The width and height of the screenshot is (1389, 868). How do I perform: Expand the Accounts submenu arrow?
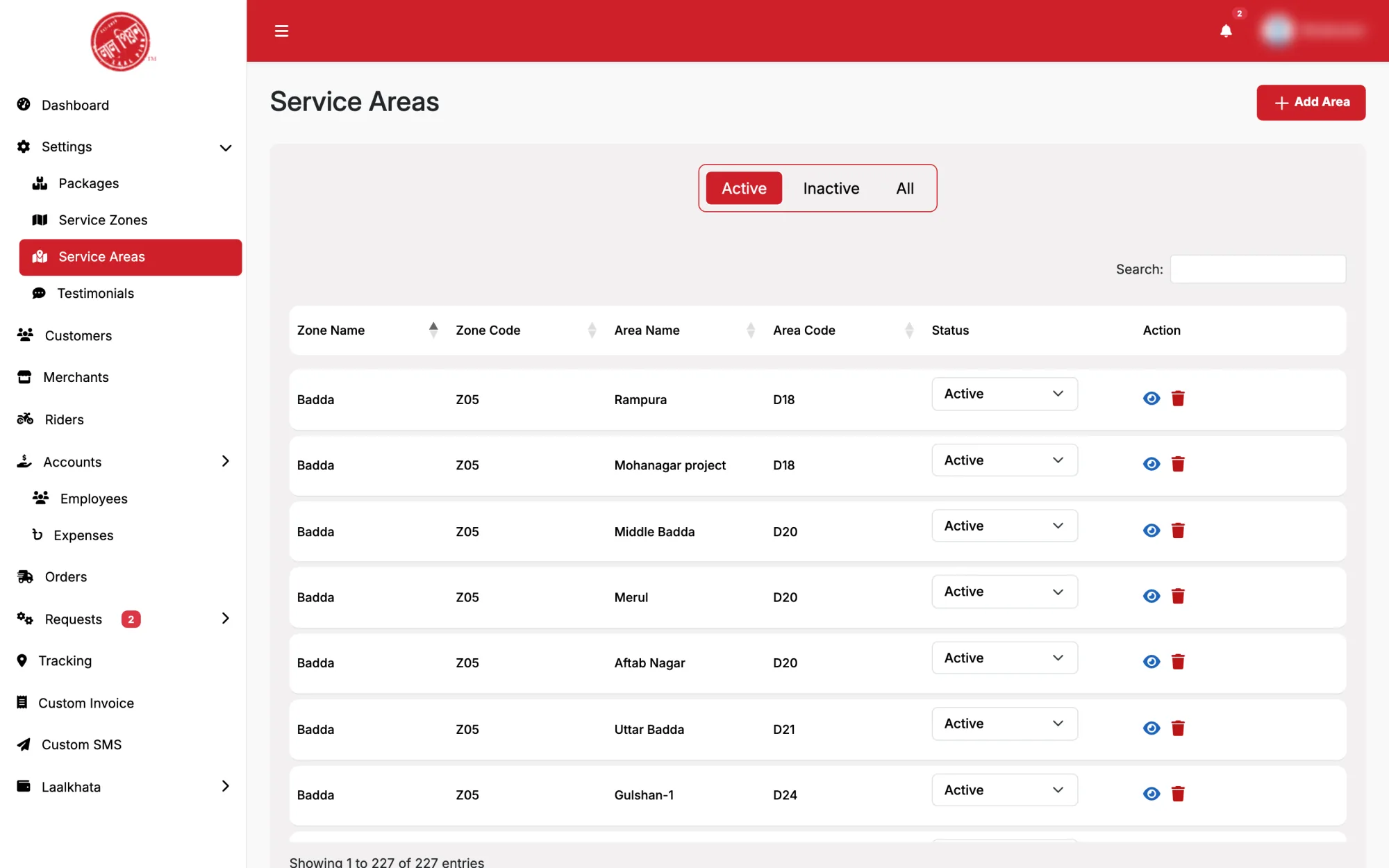226,461
